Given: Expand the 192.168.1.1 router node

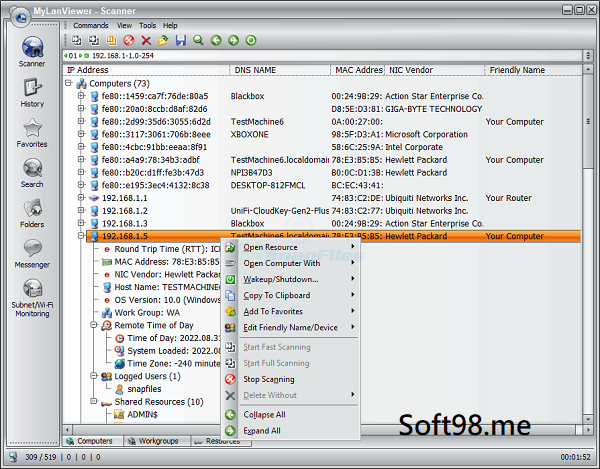Looking at the screenshot, I should pyautogui.click(x=81, y=197).
